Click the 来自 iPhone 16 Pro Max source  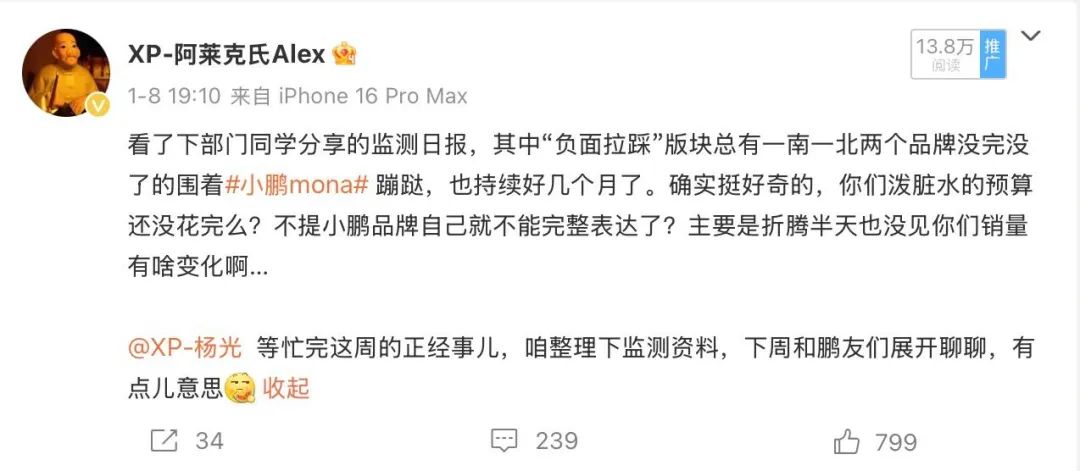point(349,96)
